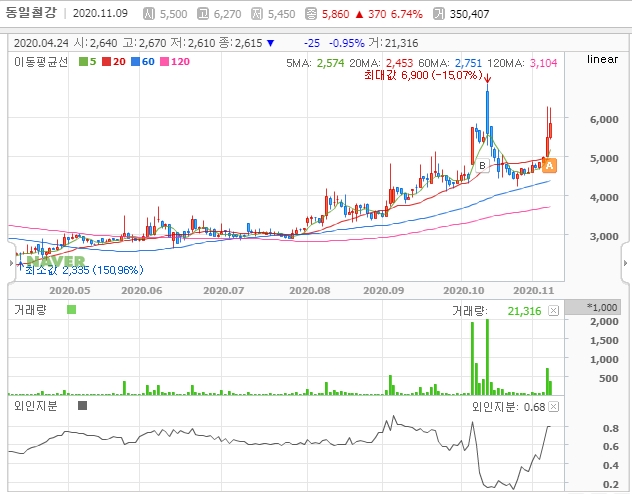Expand chart with right edge arrow
This screenshot has height=494, width=632.
[625, 263]
